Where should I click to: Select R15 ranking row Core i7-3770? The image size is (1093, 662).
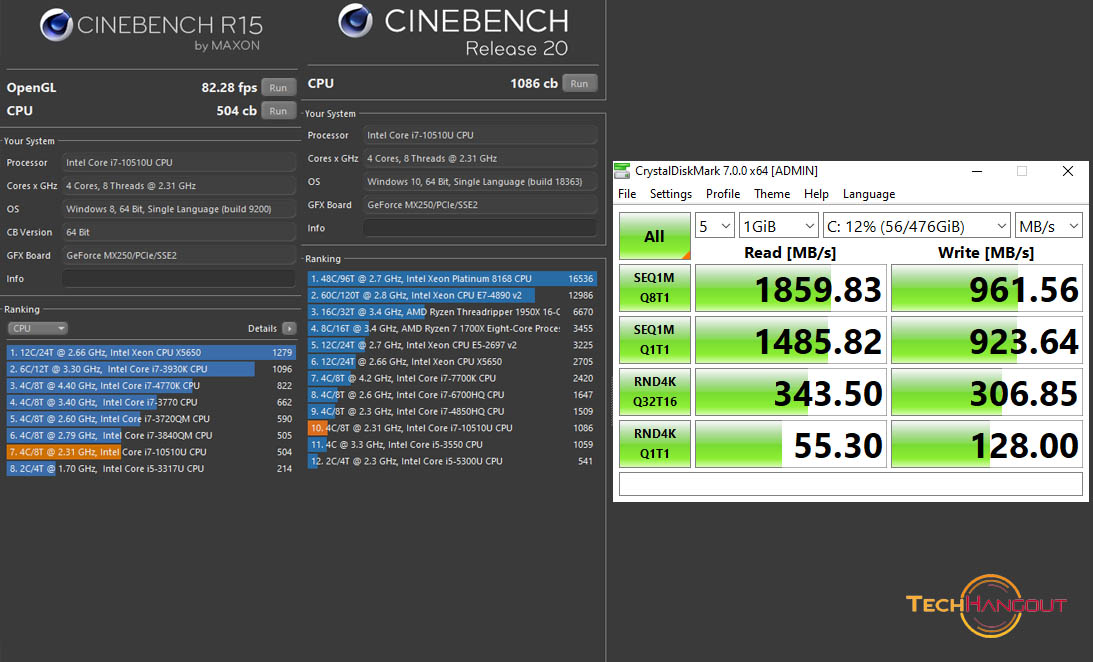[151, 402]
